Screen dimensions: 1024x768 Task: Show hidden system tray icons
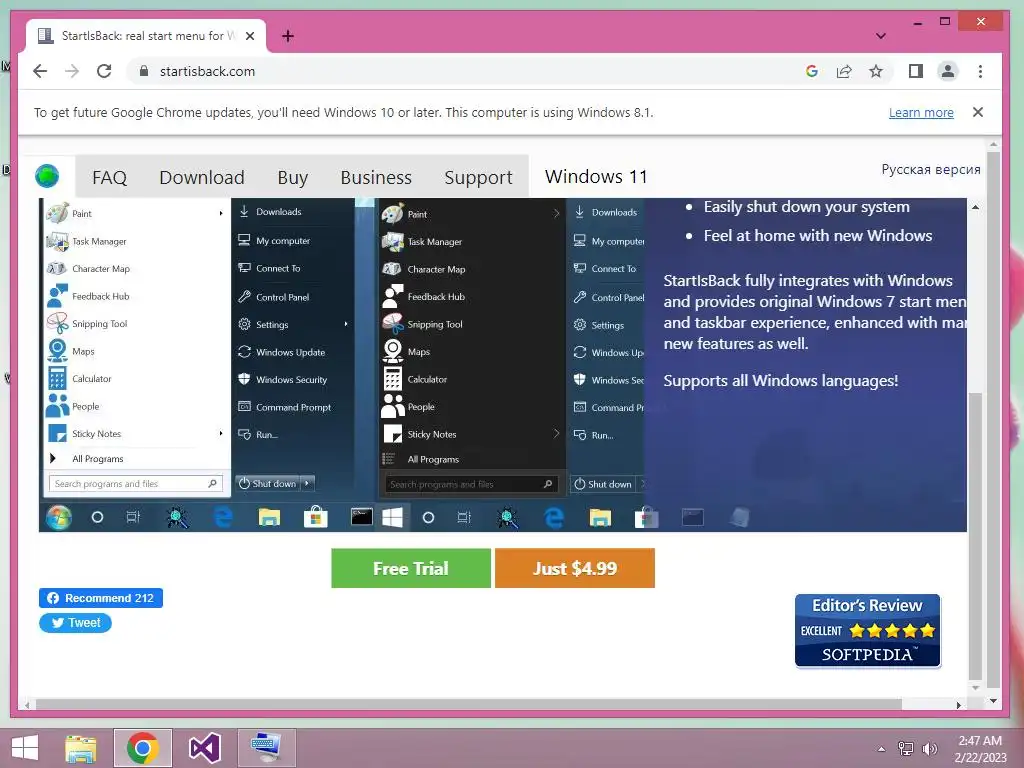pyautogui.click(x=881, y=748)
